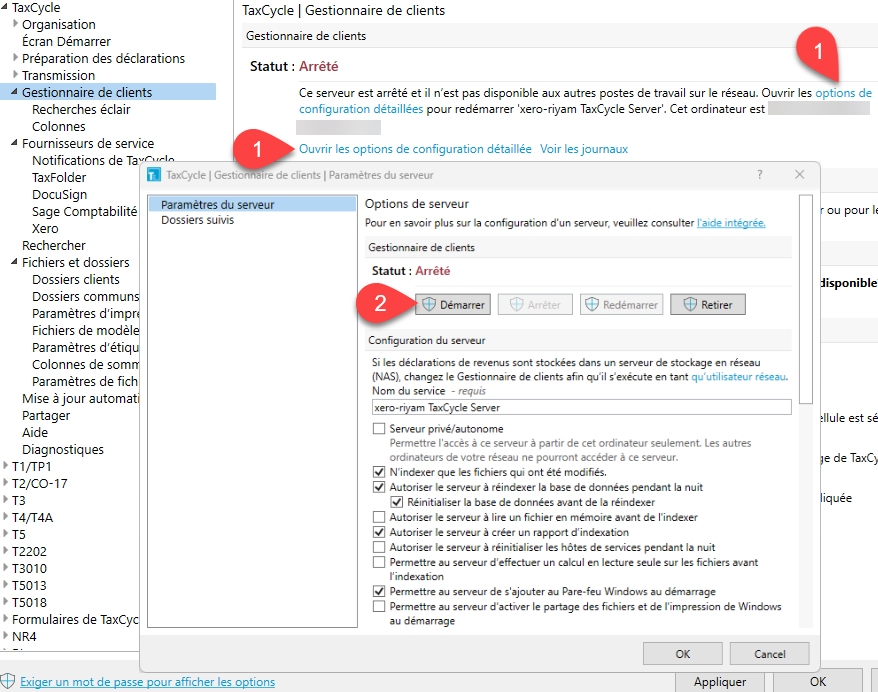
Task: Toggle Serveur privé/autonome checkbox
Action: click(379, 429)
